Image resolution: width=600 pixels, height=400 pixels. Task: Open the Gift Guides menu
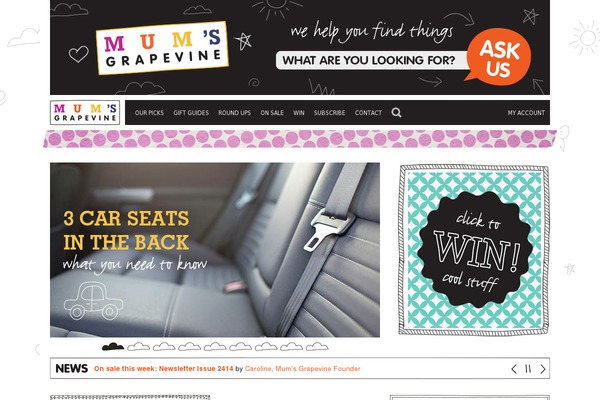point(191,113)
